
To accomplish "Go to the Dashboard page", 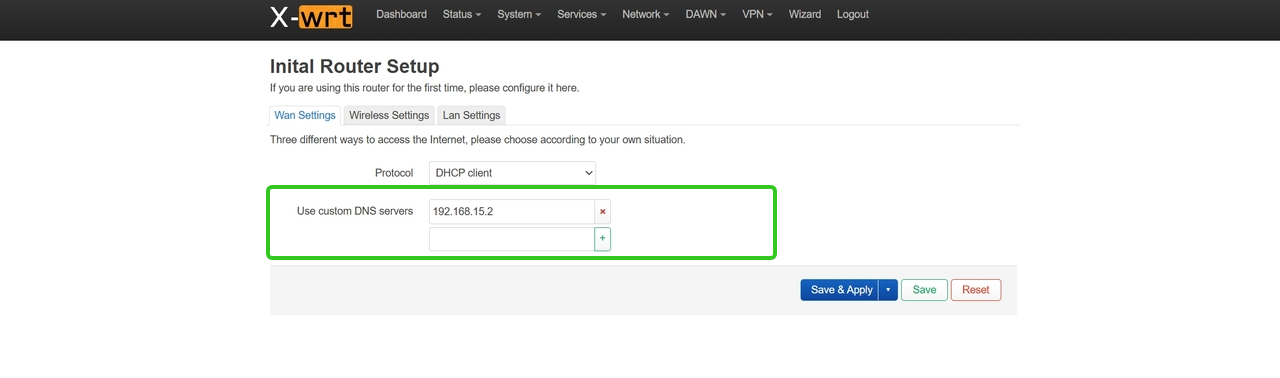I will pyautogui.click(x=401, y=14).
